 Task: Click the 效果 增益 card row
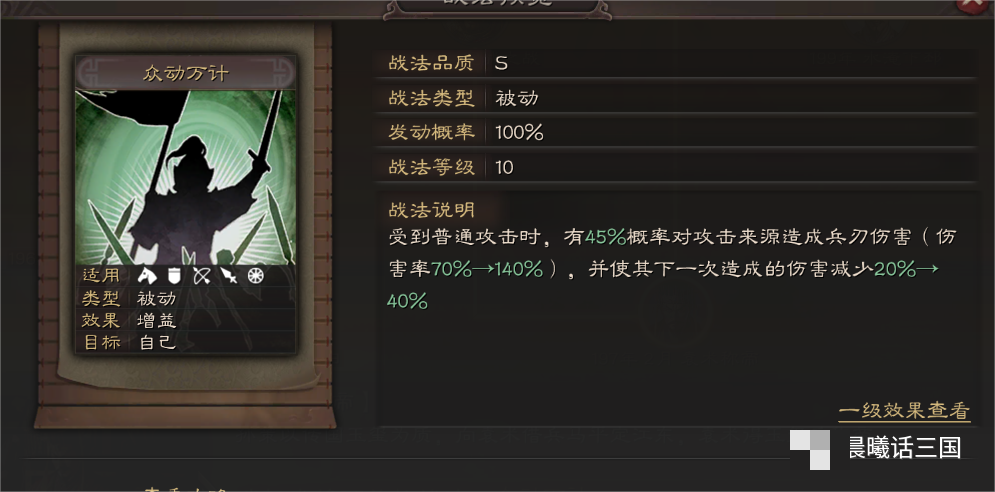186,320
